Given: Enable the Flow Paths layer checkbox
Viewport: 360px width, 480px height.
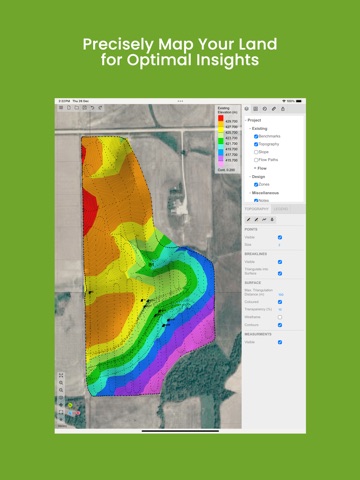Looking at the screenshot, I should pos(256,160).
